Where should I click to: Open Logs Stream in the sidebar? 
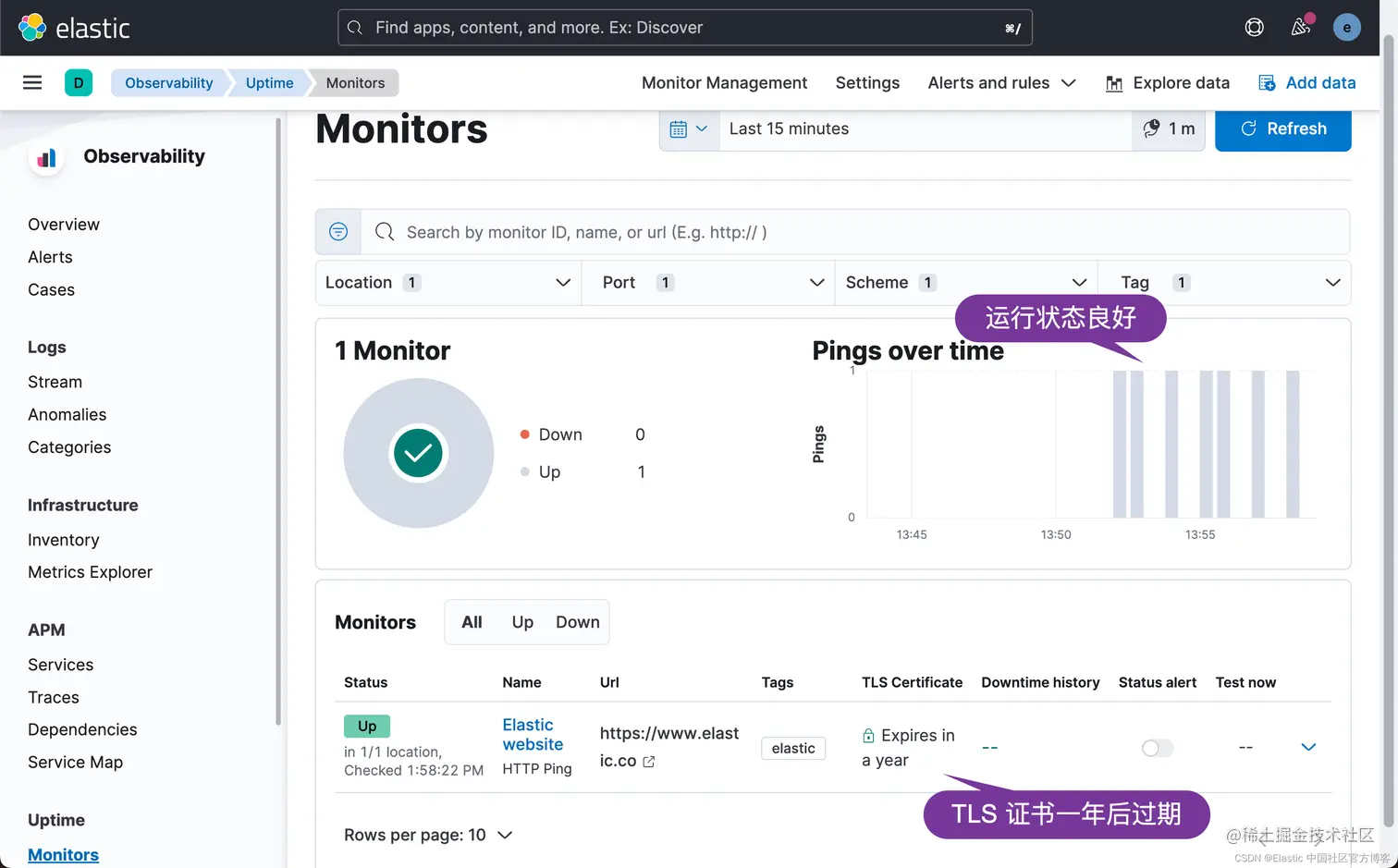pos(55,382)
